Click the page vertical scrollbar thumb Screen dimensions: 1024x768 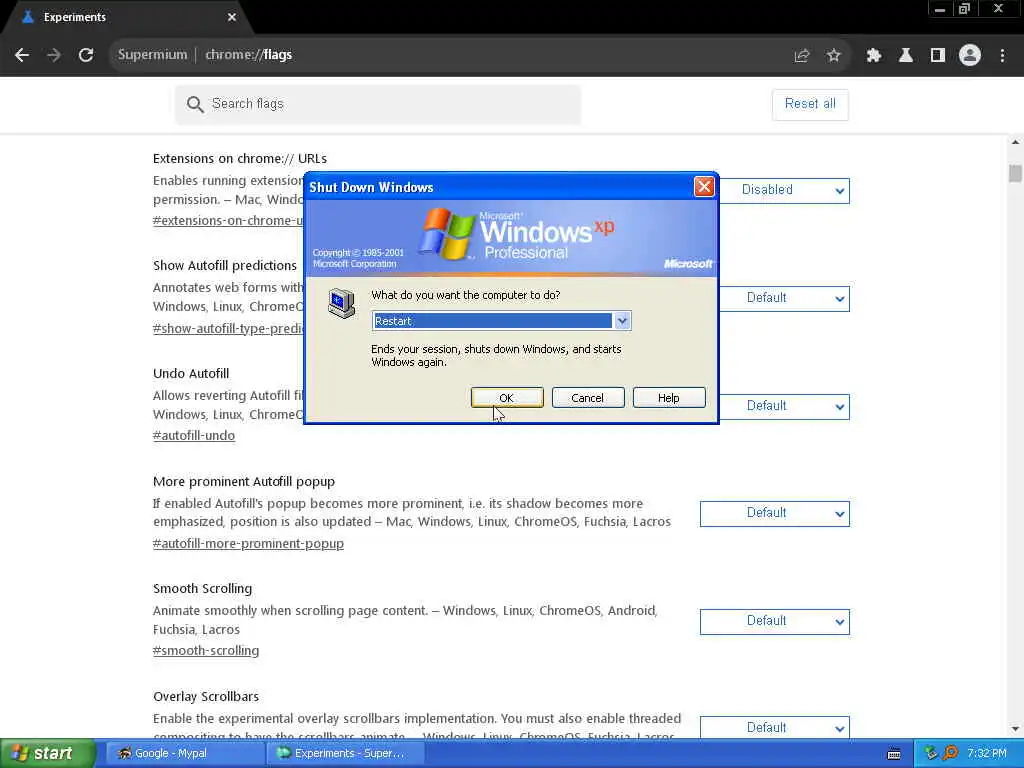pyautogui.click(x=1015, y=173)
